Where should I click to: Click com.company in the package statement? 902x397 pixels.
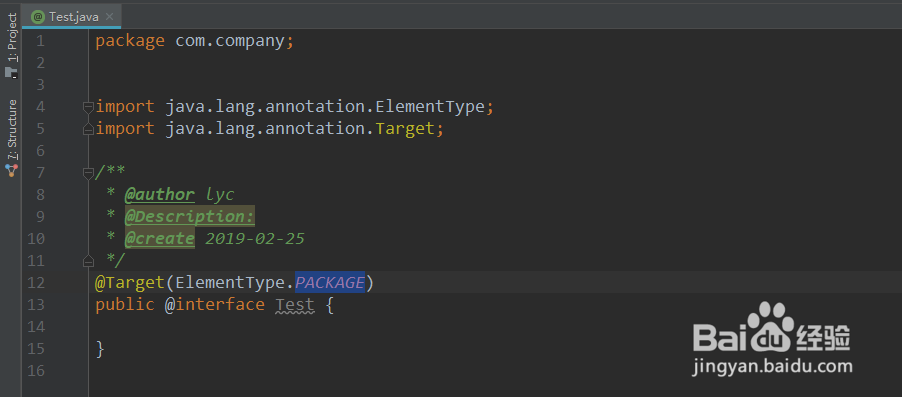(x=230, y=41)
